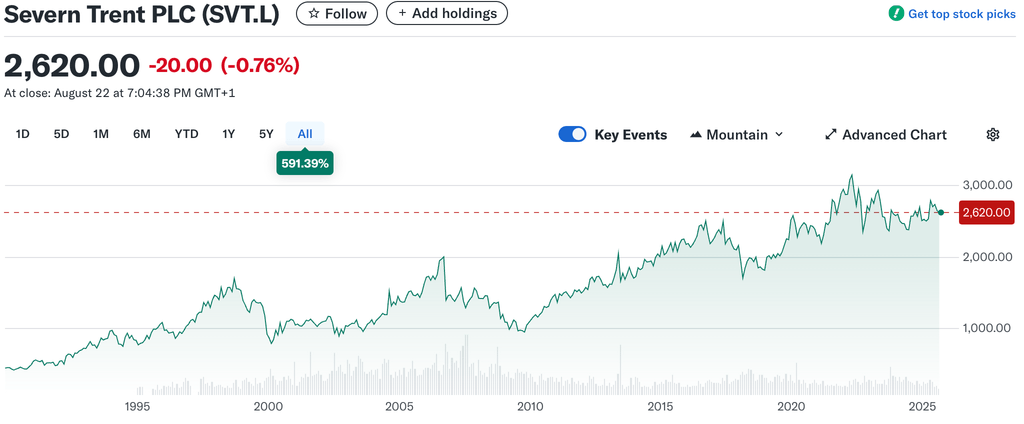This screenshot has width=1024, height=424.
Task: Click the plus icon in Add holdings
Action: (402, 14)
